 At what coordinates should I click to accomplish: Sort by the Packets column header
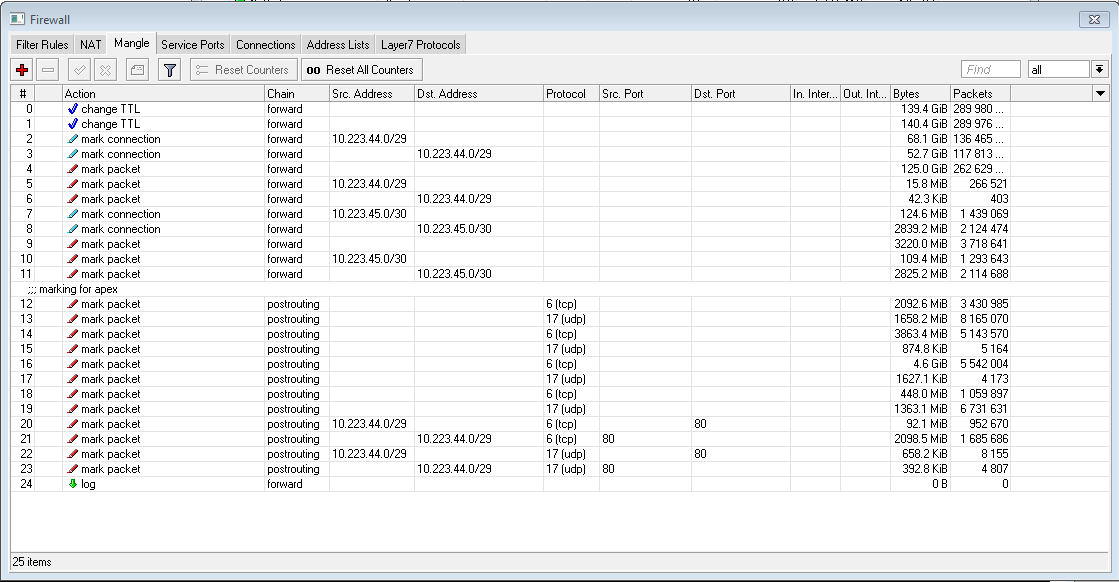coord(980,93)
